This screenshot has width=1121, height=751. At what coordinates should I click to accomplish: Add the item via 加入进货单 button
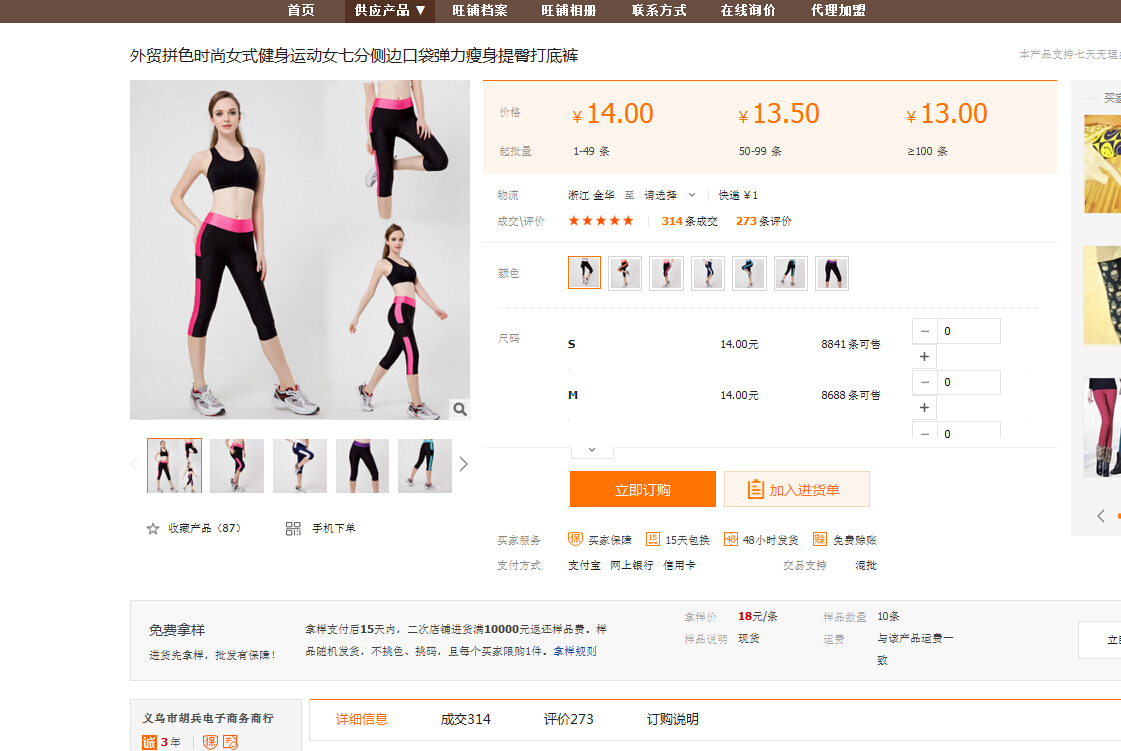(796, 490)
